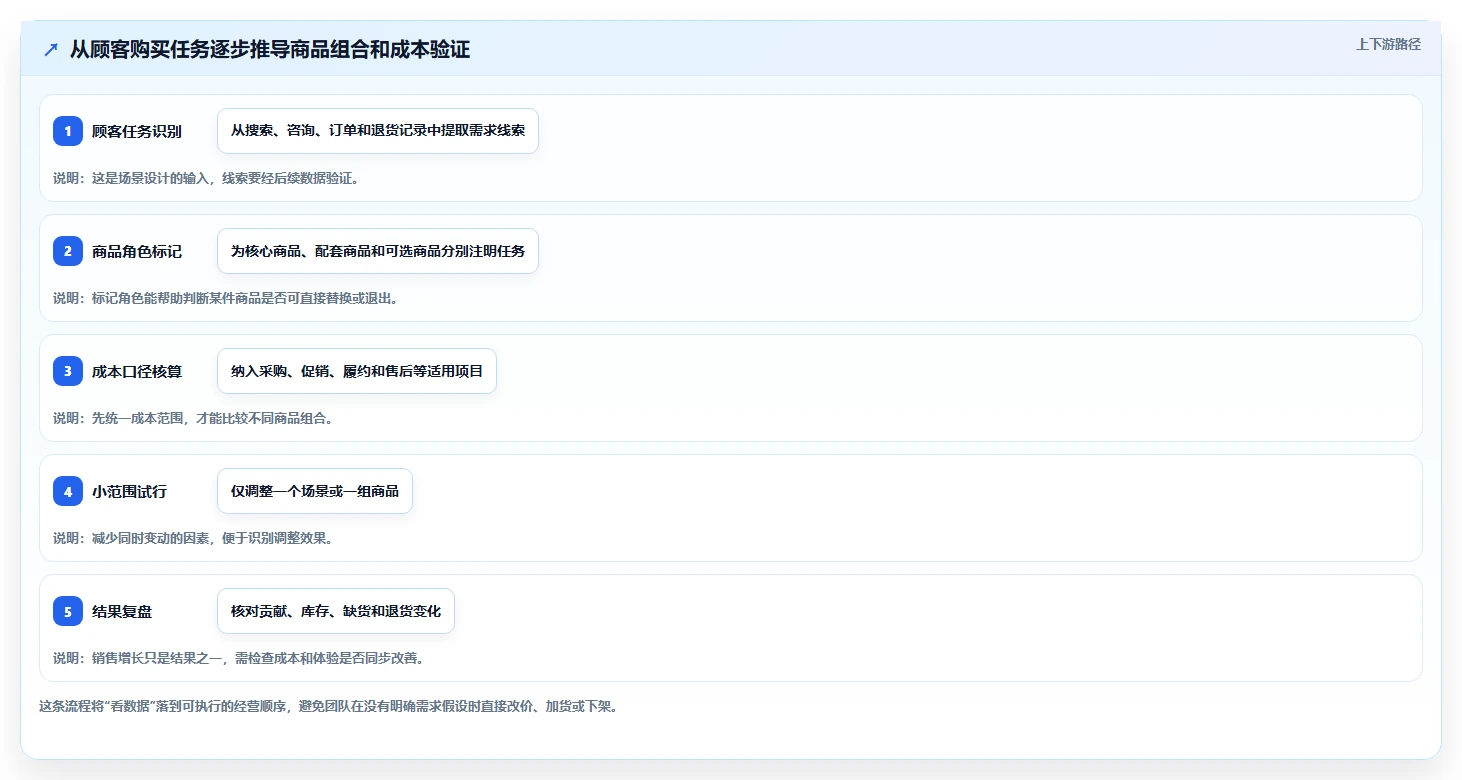This screenshot has width=1462, height=780.
Task: Select the 结果复盘 step title
Action: [x=122, y=611]
